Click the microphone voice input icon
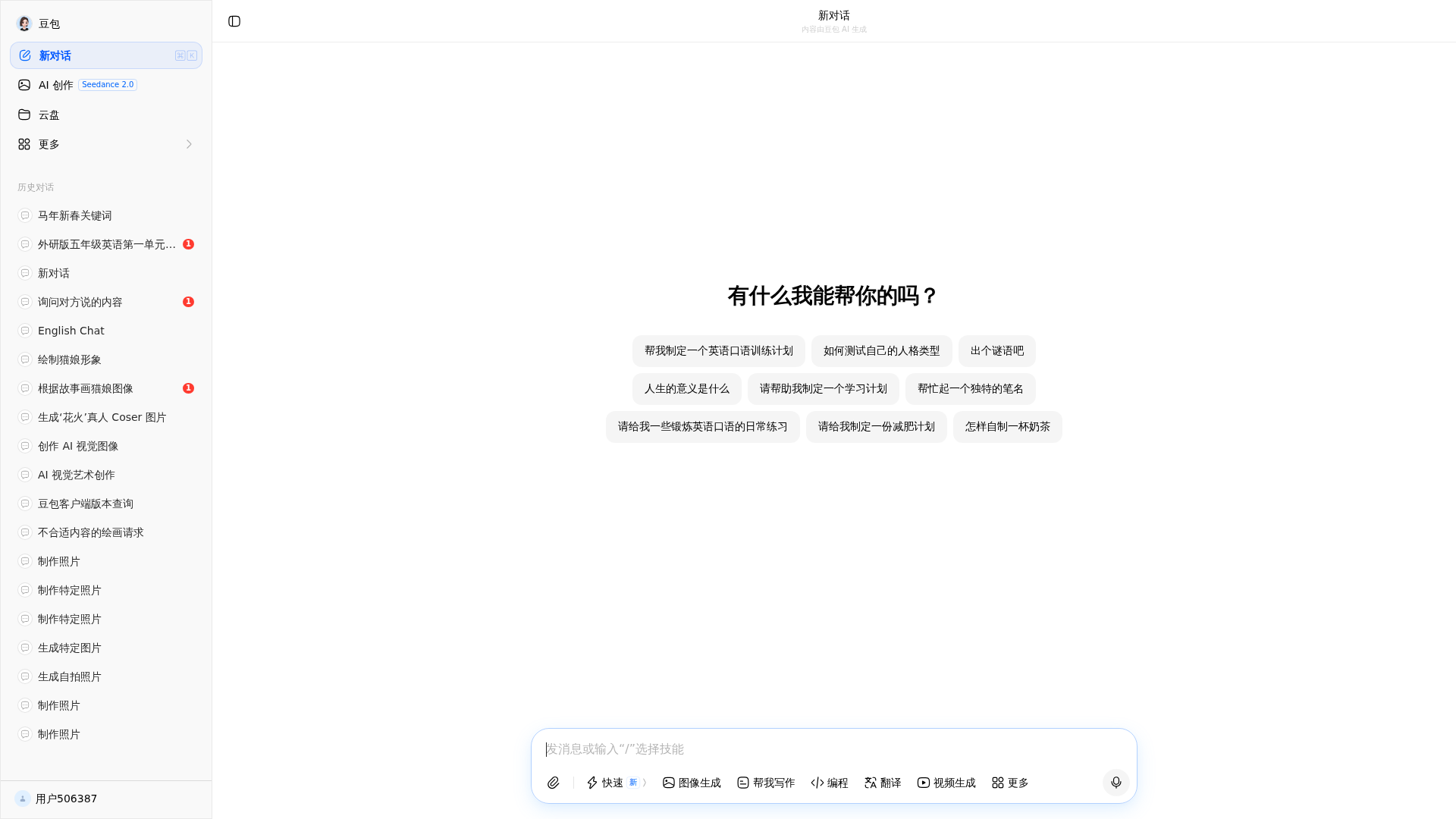 point(1116,783)
